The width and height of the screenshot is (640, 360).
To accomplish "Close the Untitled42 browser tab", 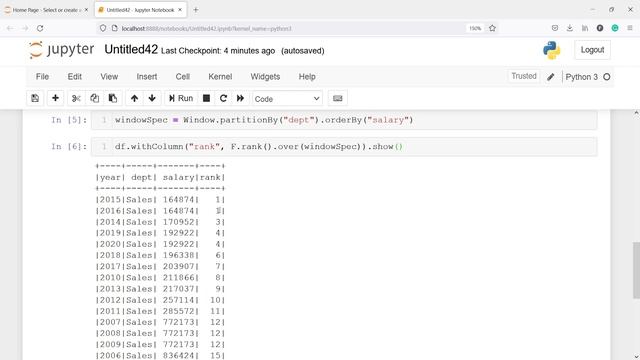I will coord(180,10).
